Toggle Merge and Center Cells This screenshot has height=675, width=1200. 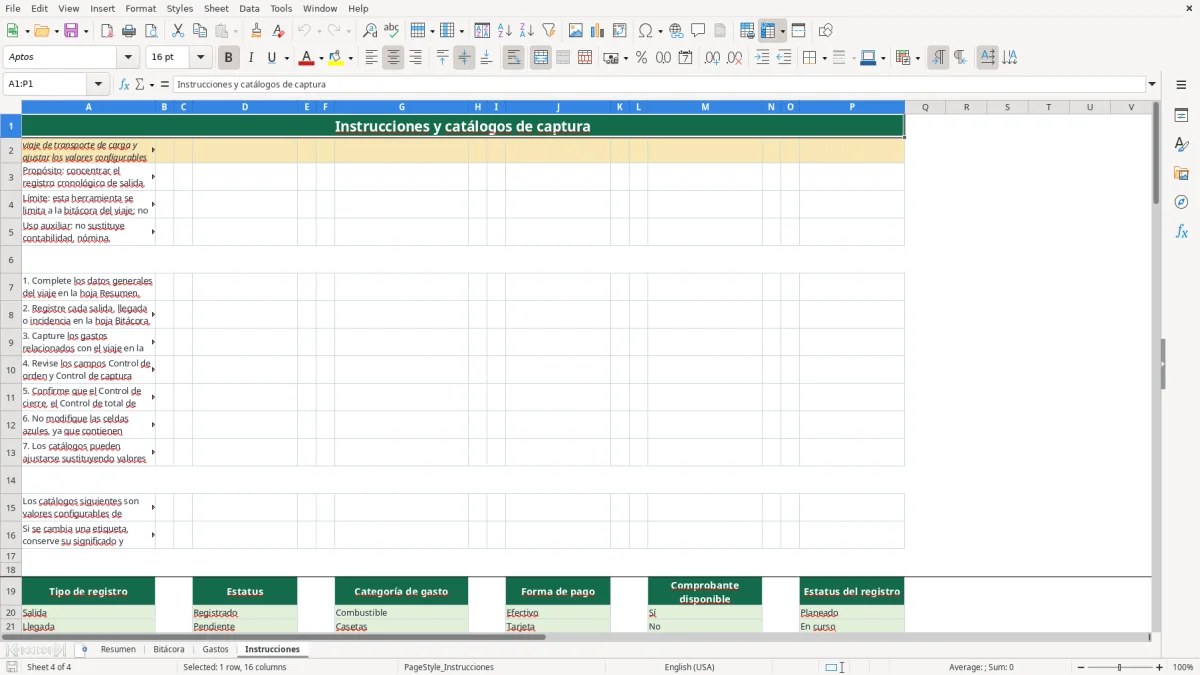[x=541, y=58]
